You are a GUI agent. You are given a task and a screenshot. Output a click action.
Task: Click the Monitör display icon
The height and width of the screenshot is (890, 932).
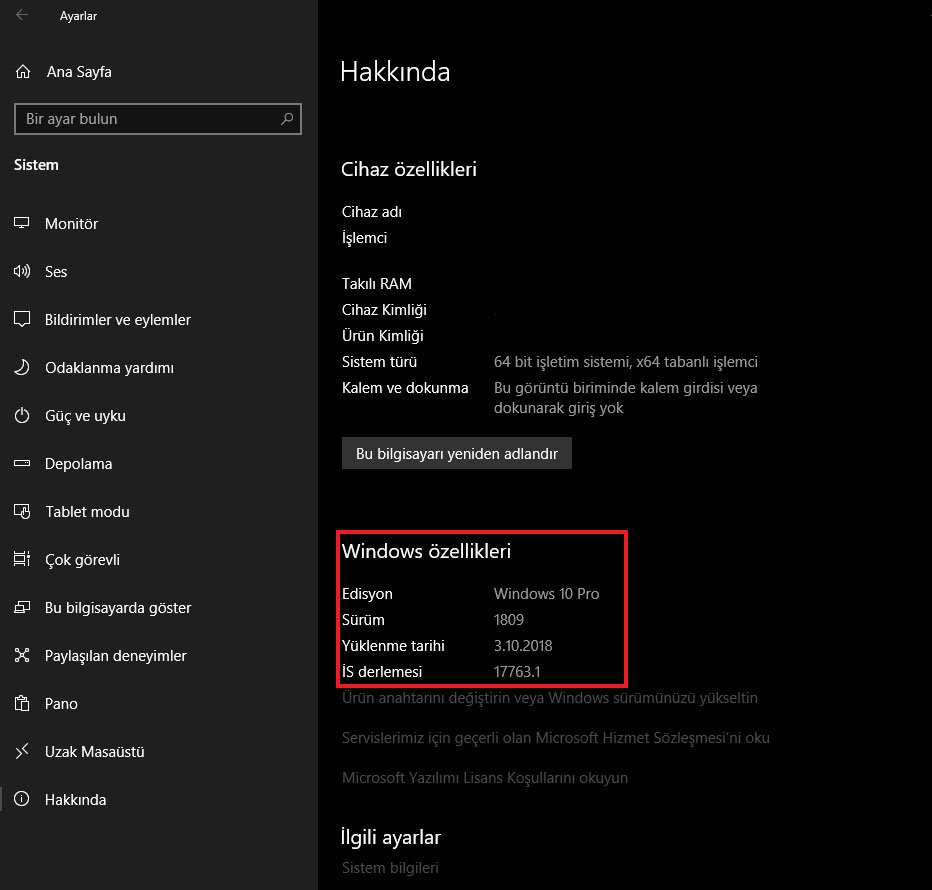[22, 224]
